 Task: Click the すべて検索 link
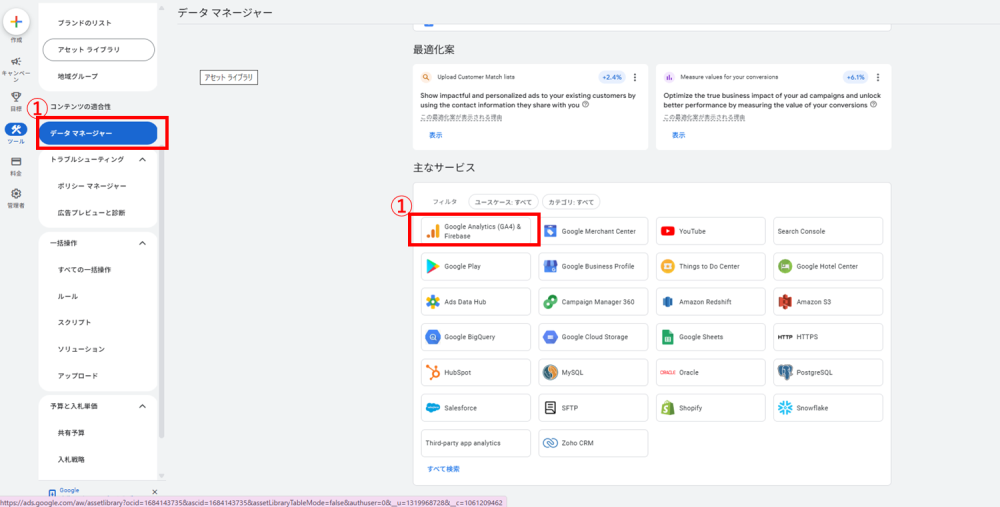pos(443,469)
